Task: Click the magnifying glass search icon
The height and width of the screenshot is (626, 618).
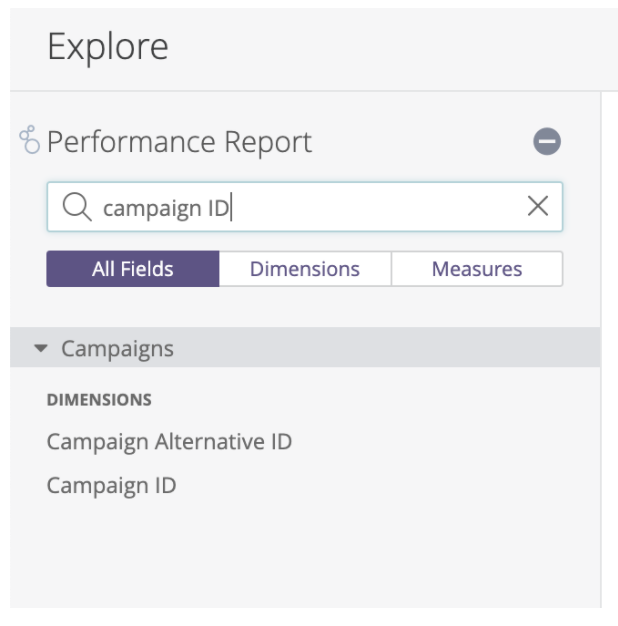Action: point(77,207)
